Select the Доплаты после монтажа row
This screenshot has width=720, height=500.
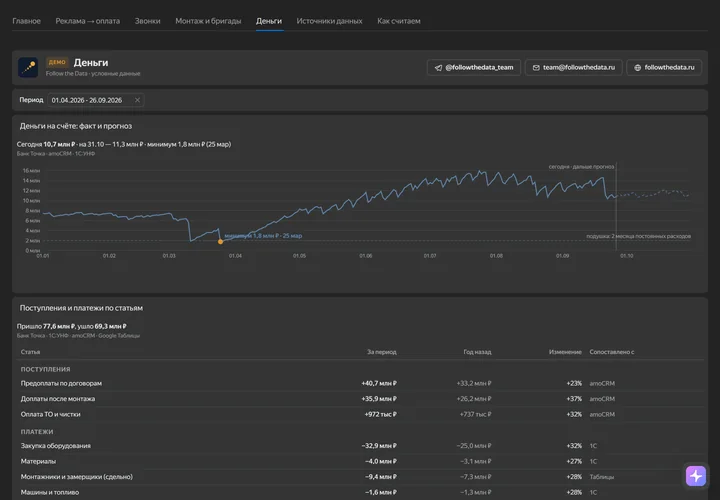pyautogui.click(x=362, y=399)
